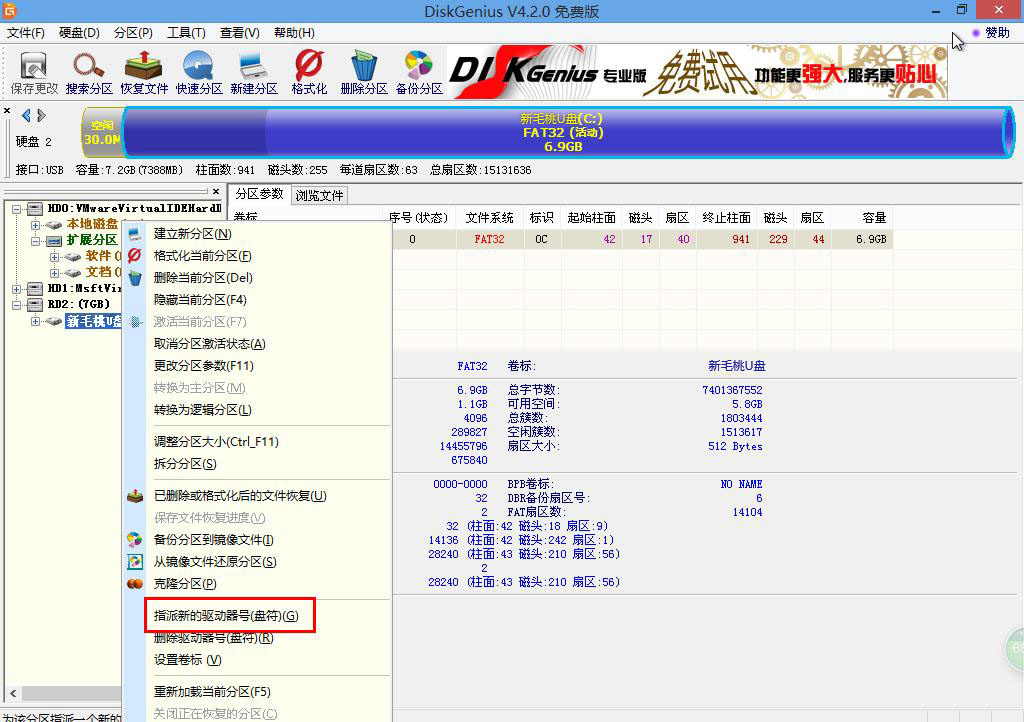Select the 新毛桃U盘 tree item
1024x722 pixels.
pyautogui.click(x=93, y=321)
